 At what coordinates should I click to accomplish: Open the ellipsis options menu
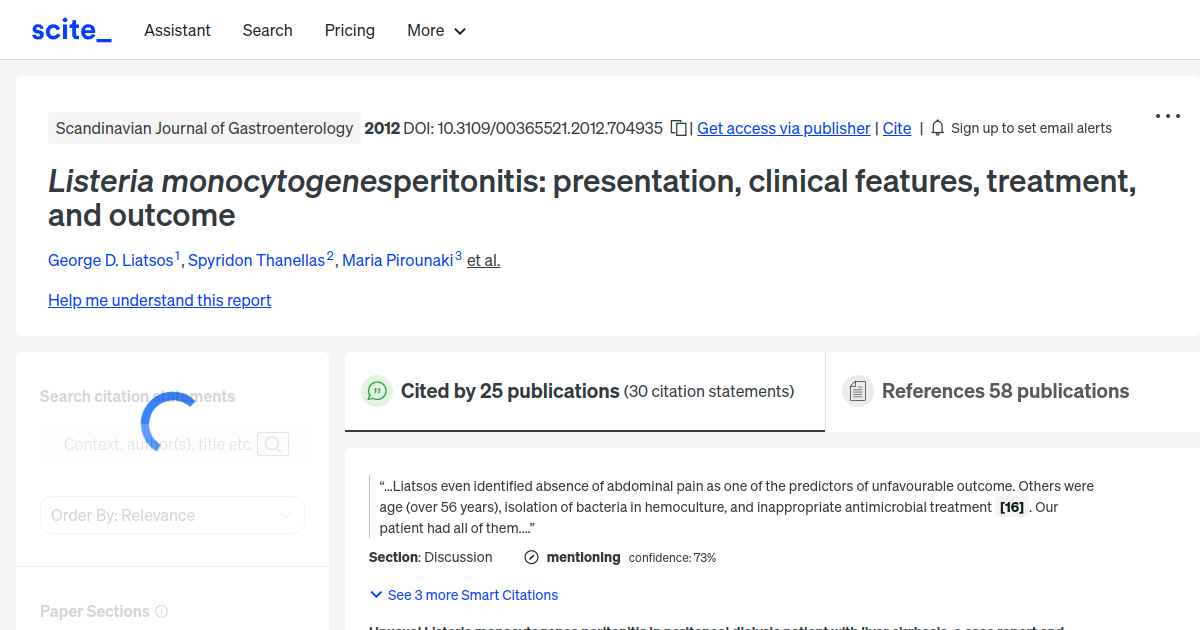click(x=1167, y=115)
